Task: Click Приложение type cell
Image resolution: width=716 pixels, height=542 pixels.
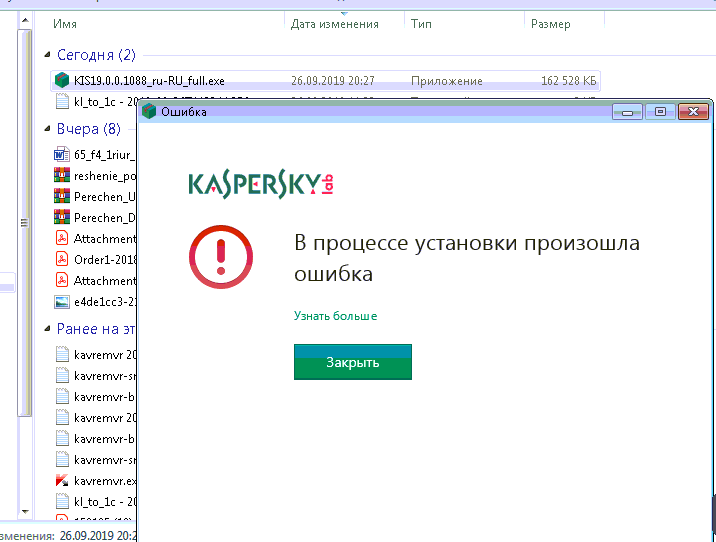Action: point(447,81)
